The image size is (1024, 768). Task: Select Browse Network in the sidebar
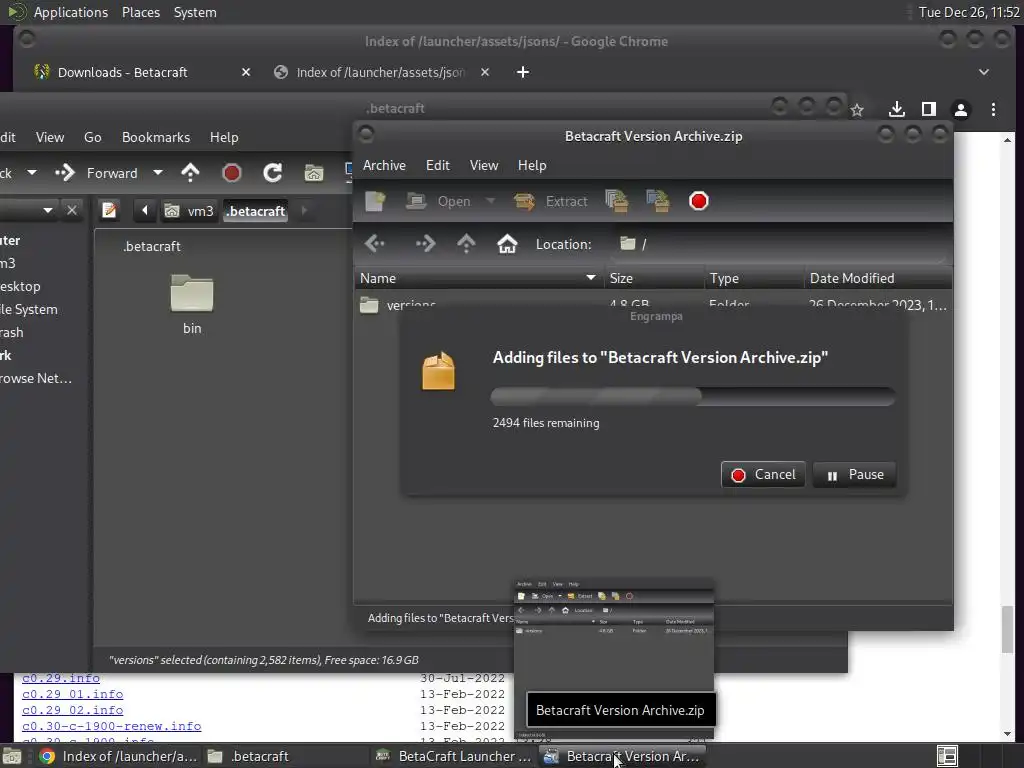tap(36, 378)
